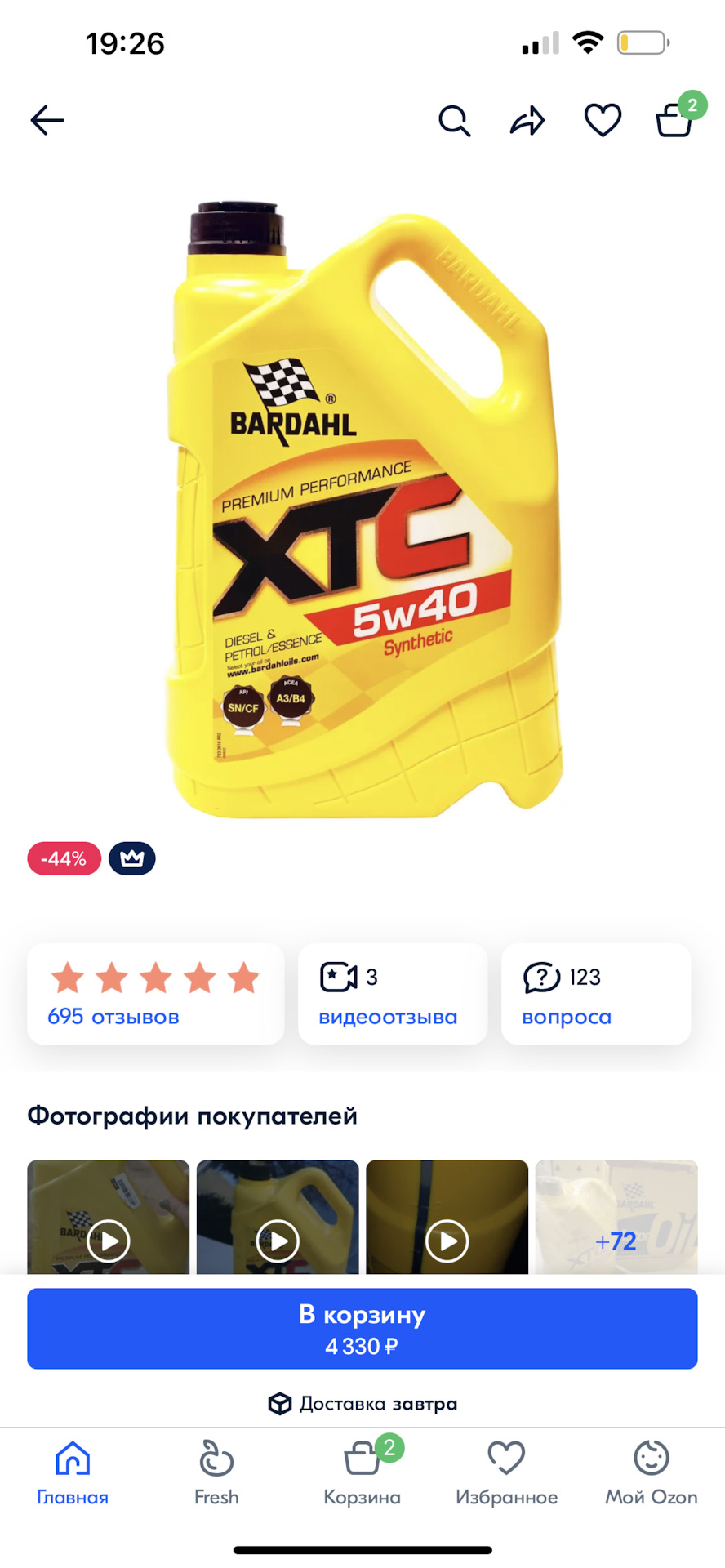Open the Мой Ozon profile tab
725x1568 pixels.
[x=652, y=1473]
